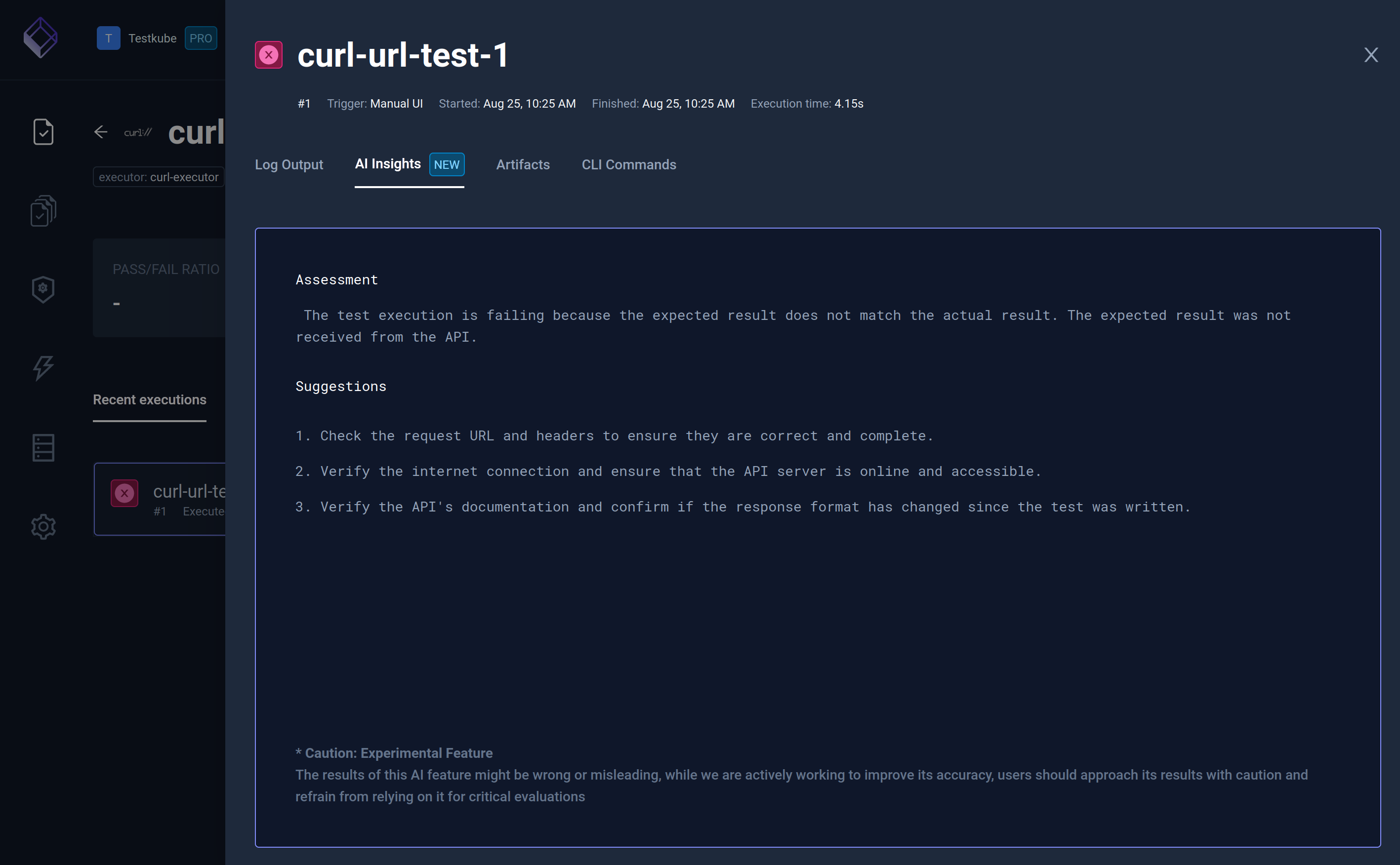Open the Artifacts tab
The height and width of the screenshot is (865, 1400).
523,165
